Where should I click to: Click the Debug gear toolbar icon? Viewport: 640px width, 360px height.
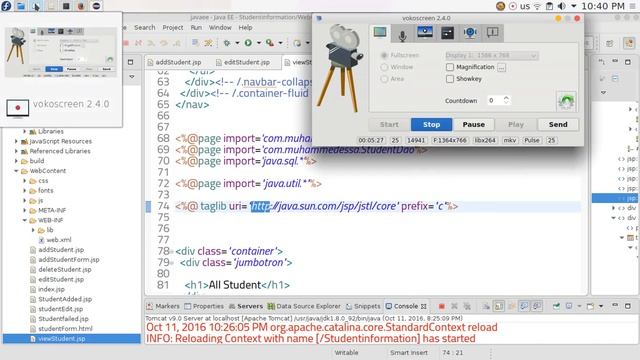coord(227,42)
